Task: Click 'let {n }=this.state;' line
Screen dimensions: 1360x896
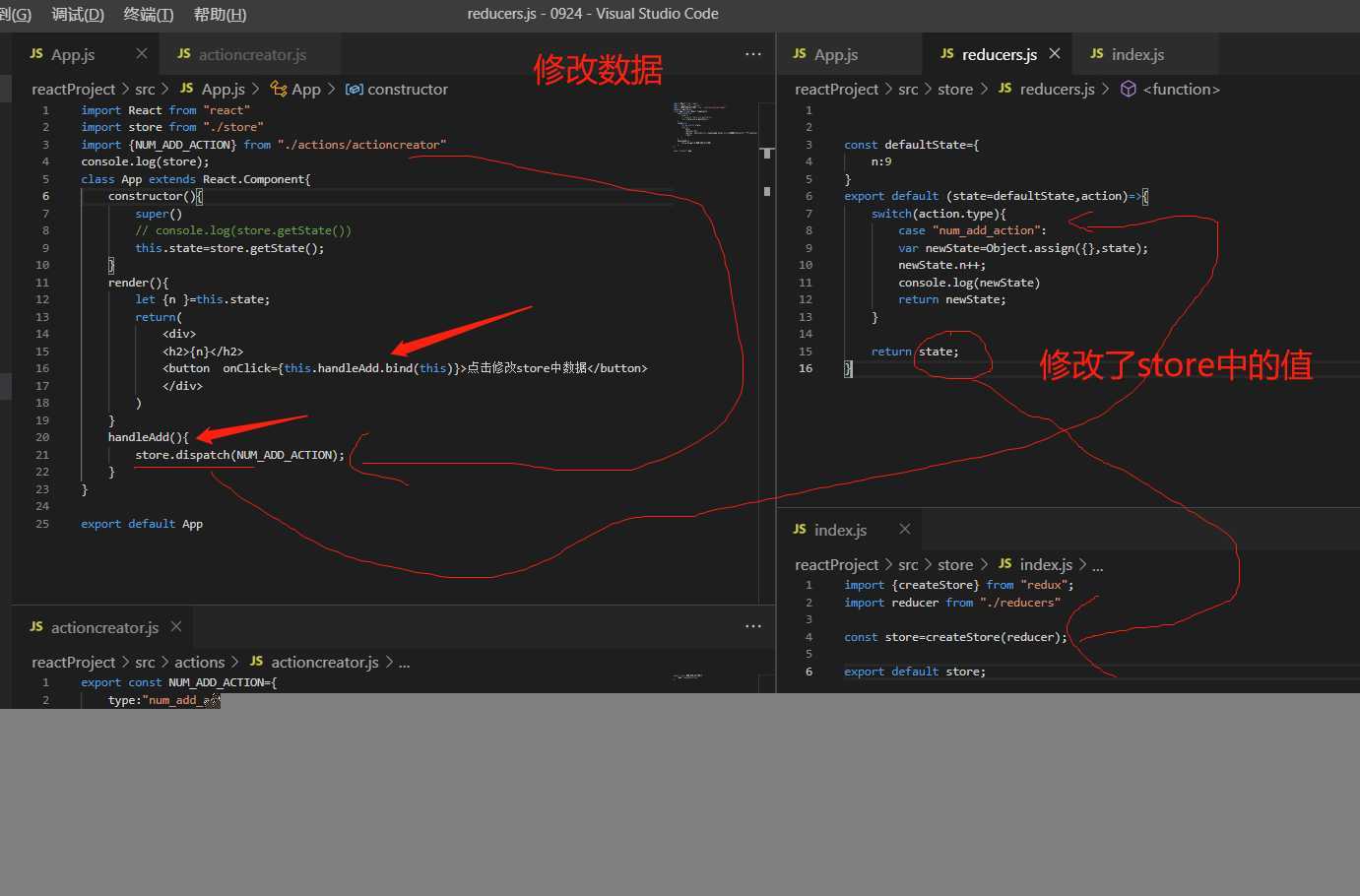Action: (203, 299)
